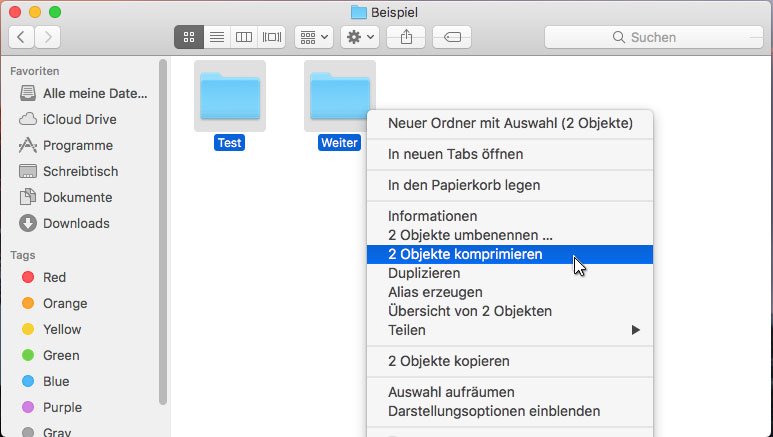
Task: Click the Weiter folder name label
Action: click(339, 143)
